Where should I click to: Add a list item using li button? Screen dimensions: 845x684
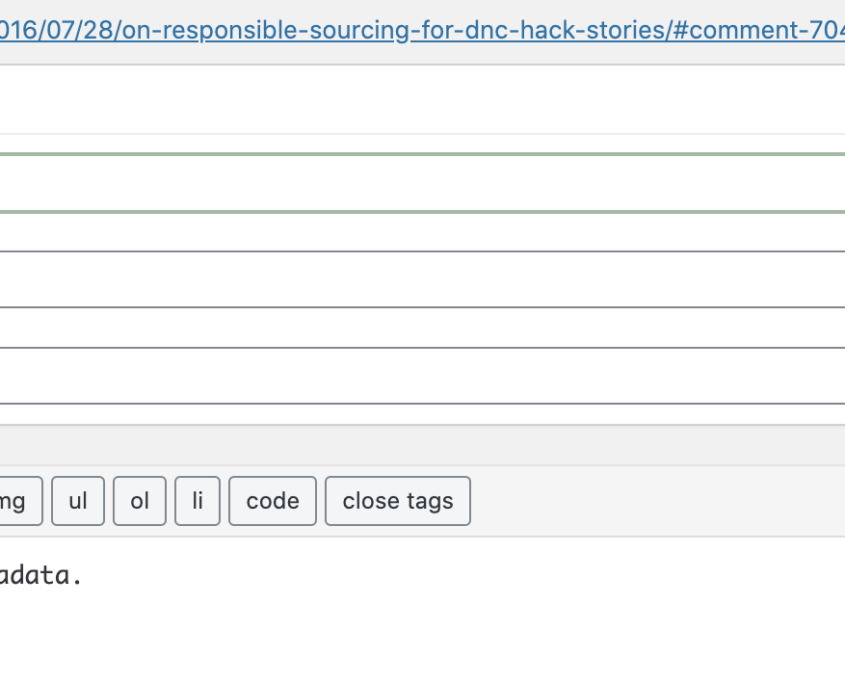pyautogui.click(x=197, y=501)
